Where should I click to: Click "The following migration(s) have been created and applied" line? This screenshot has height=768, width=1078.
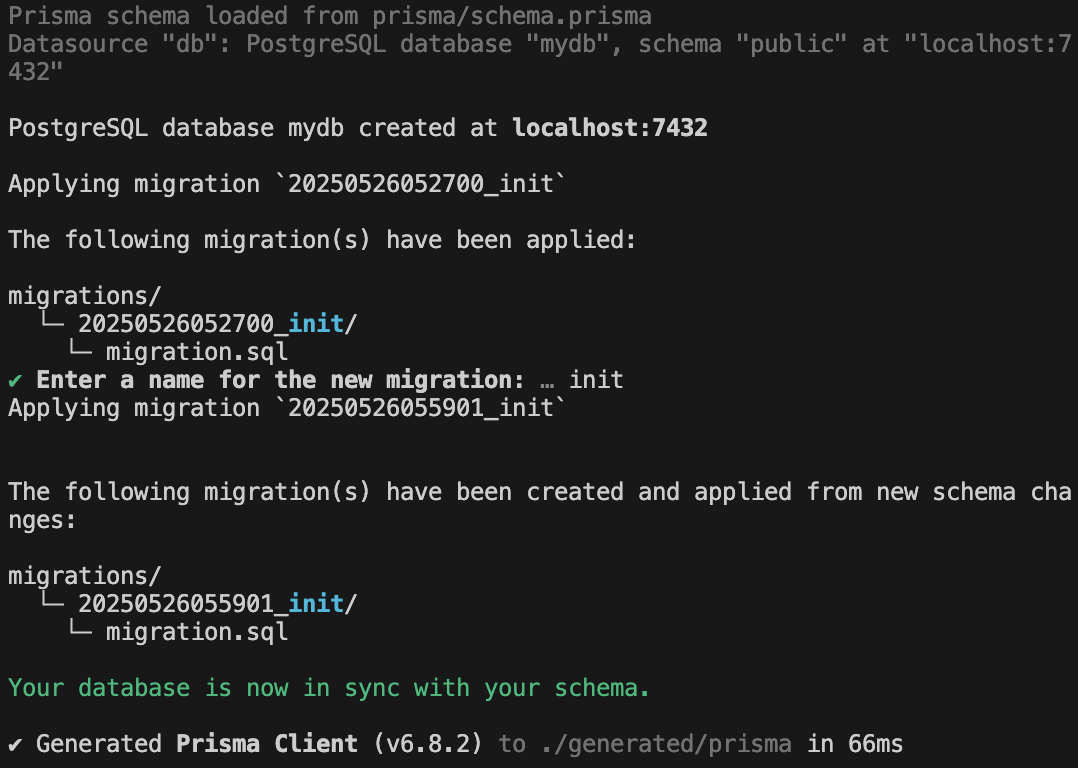[x=540, y=492]
